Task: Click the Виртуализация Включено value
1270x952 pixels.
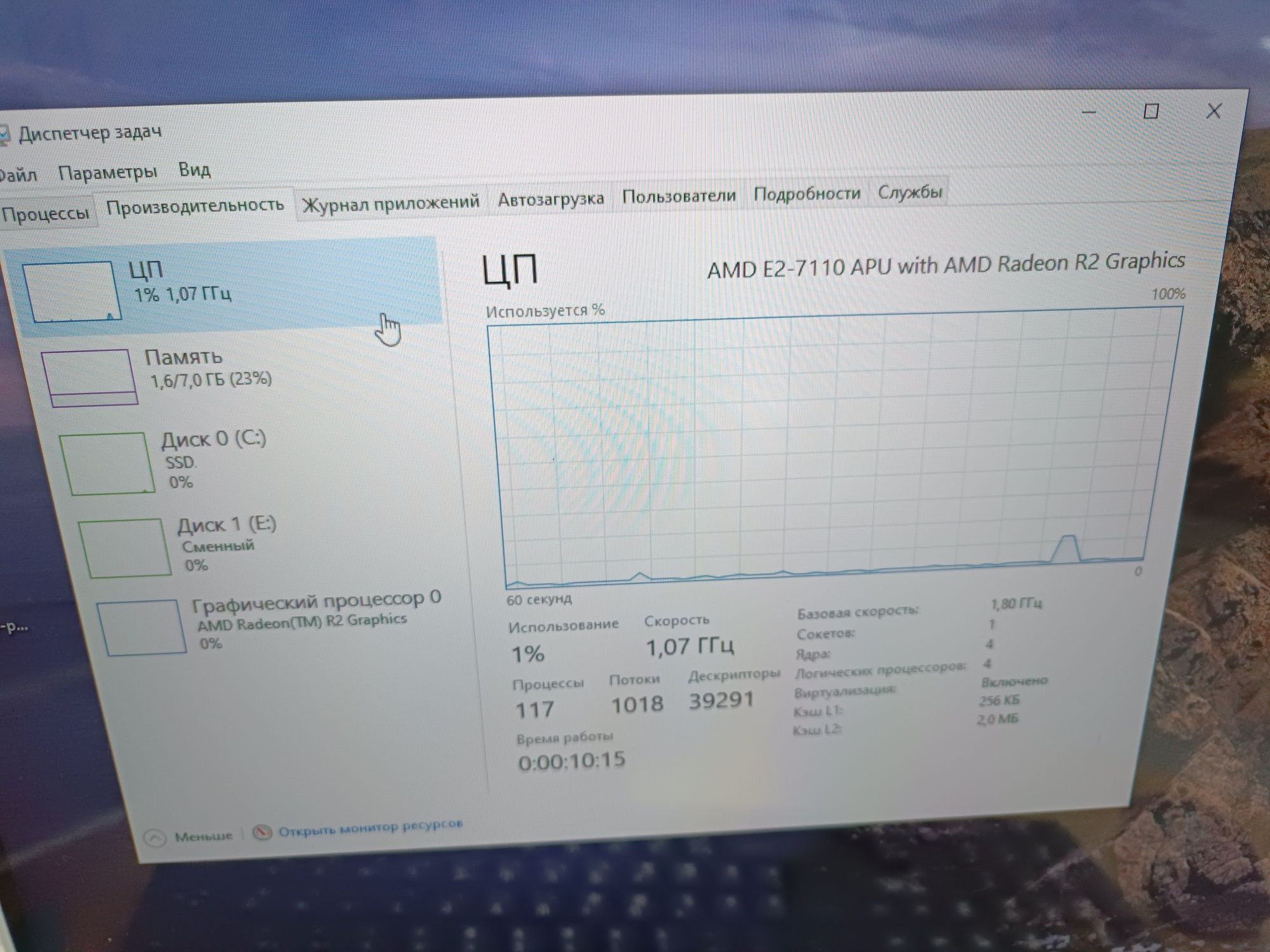Action: [x=1014, y=681]
